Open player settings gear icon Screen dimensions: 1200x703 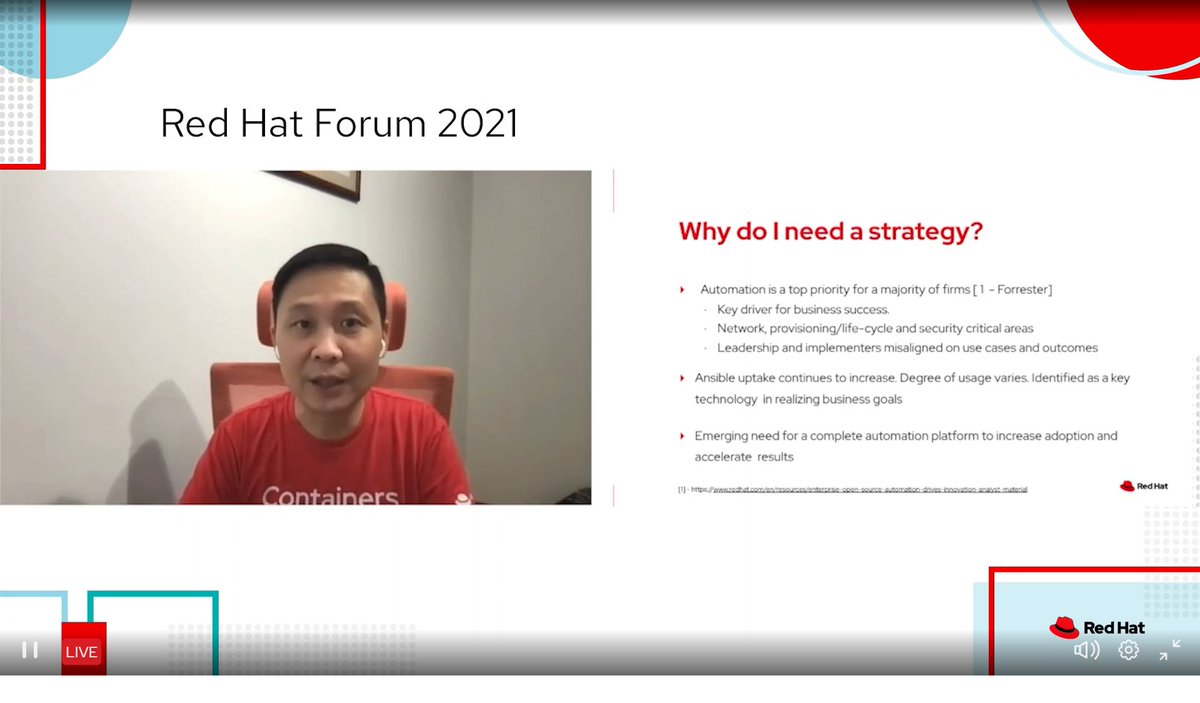(1128, 650)
